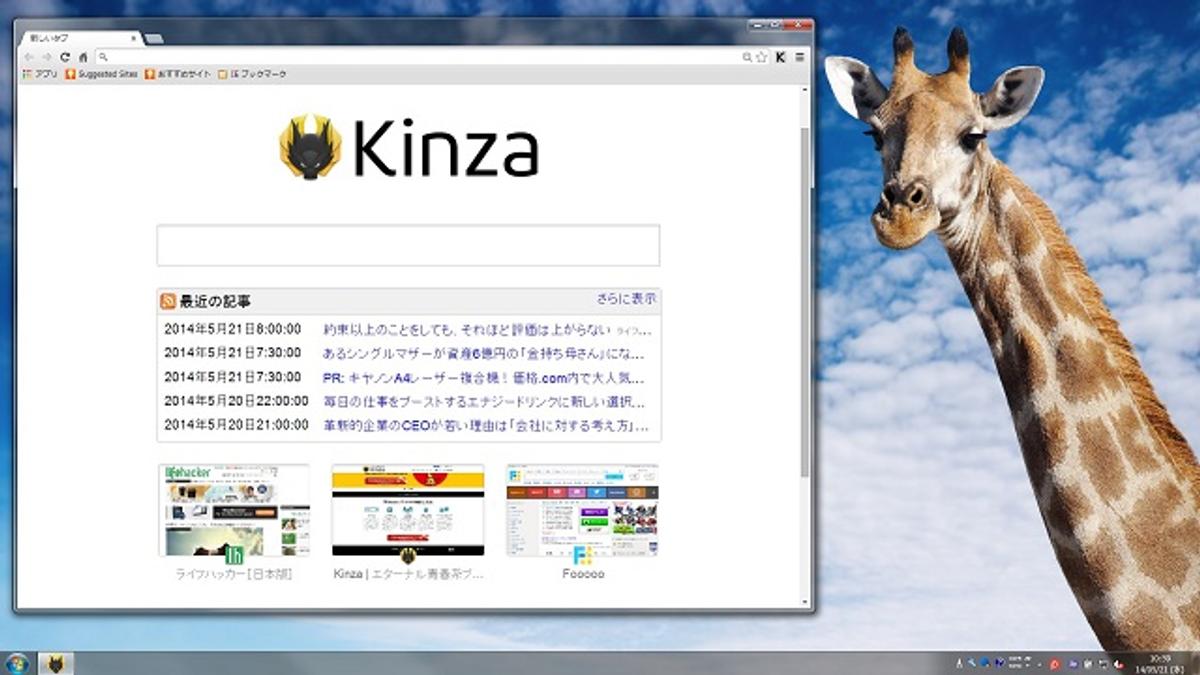Bookmark this page with the star icon
The height and width of the screenshot is (675, 1200).
click(x=762, y=57)
